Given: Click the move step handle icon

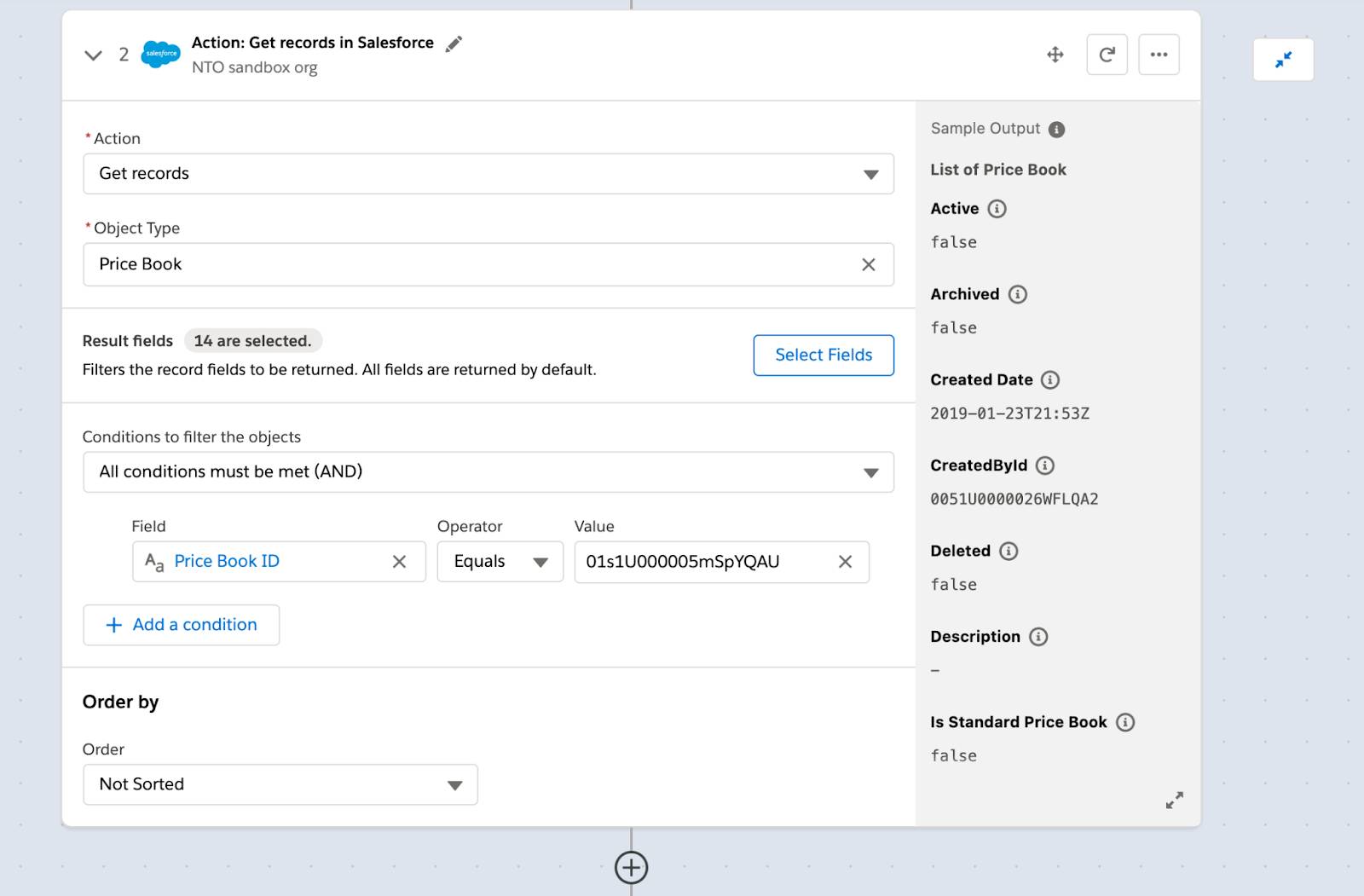Looking at the screenshot, I should [1055, 55].
